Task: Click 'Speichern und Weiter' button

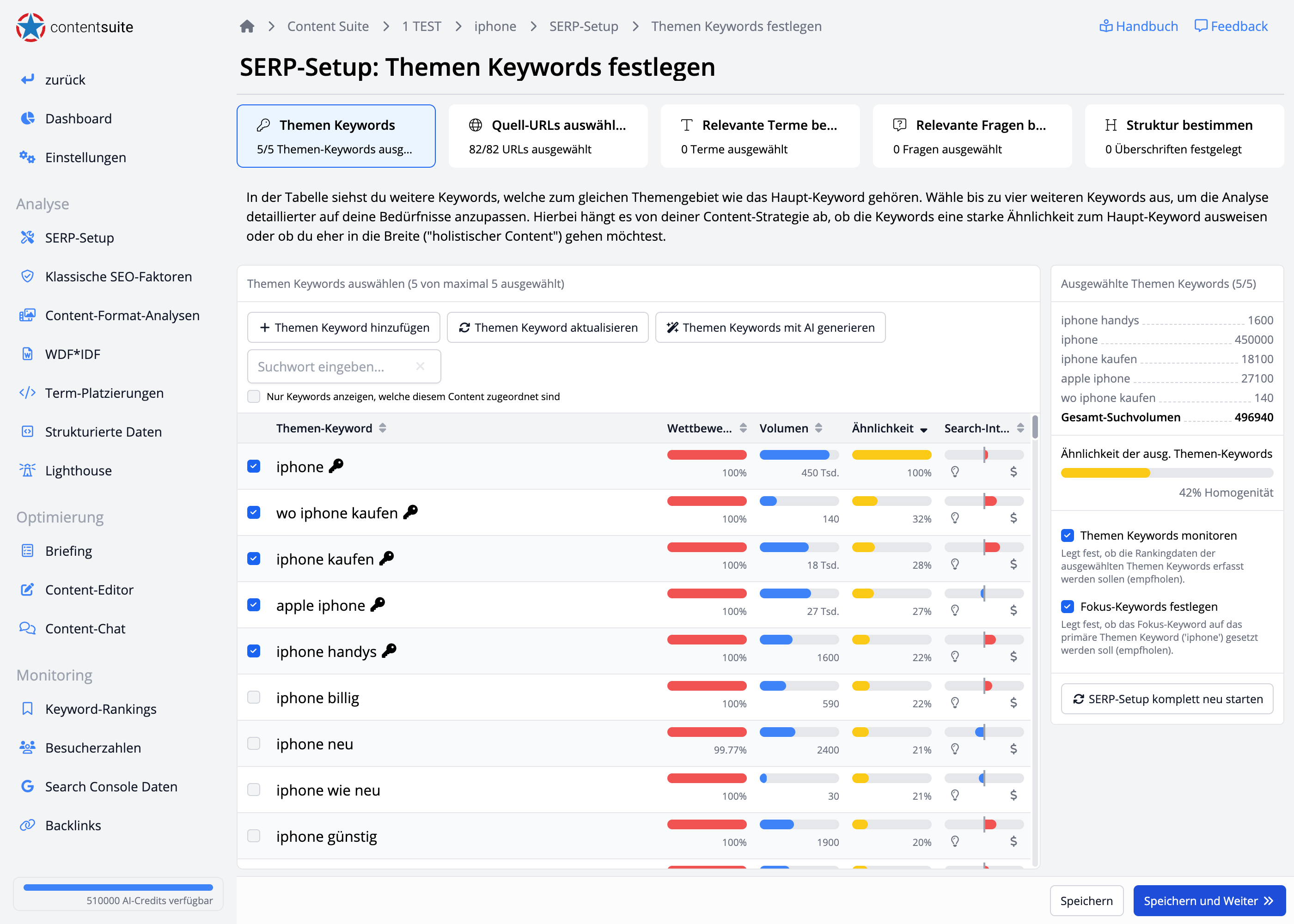Action: coord(1209,901)
